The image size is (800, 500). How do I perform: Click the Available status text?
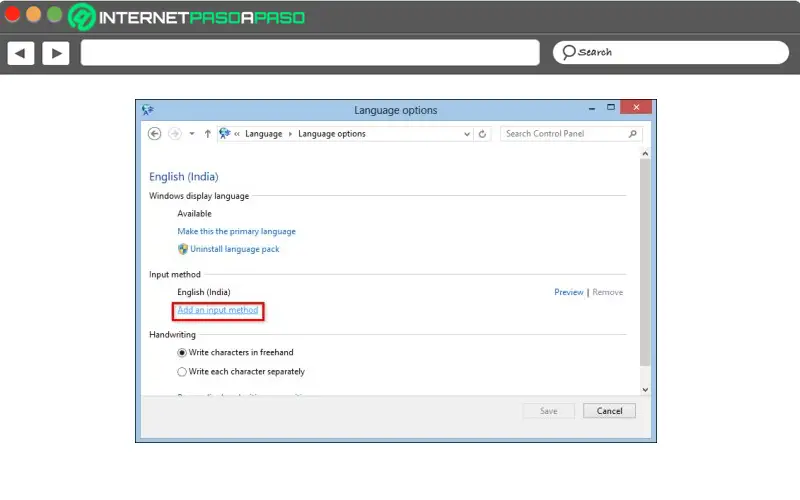(x=194, y=213)
